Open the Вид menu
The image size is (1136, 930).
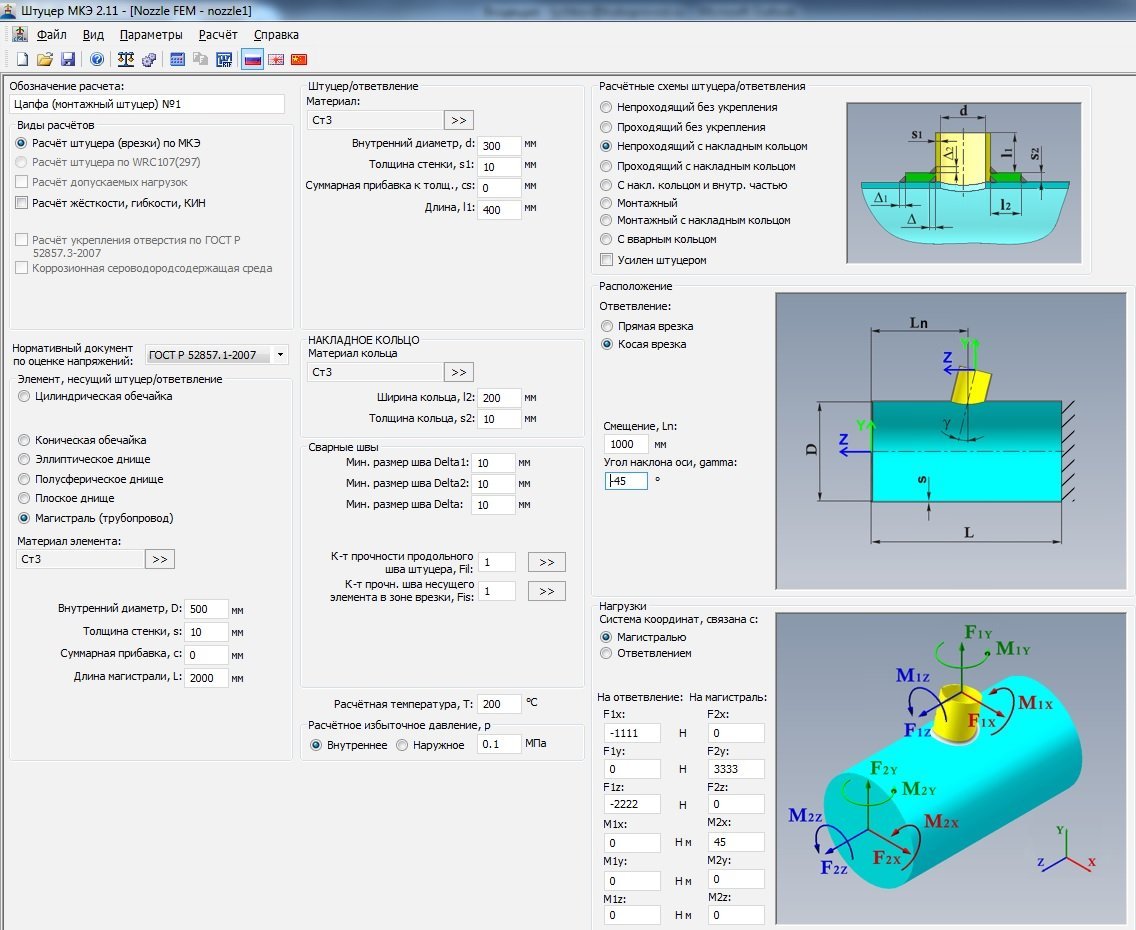(x=93, y=35)
